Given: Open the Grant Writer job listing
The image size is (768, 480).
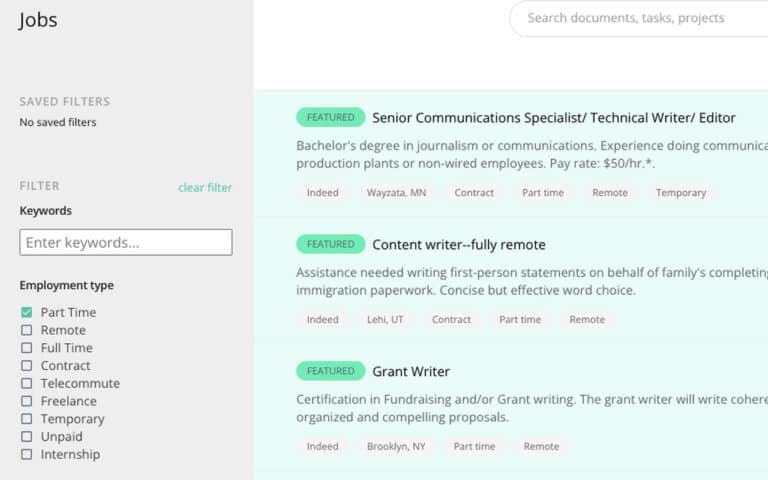Looking at the screenshot, I should pyautogui.click(x=411, y=371).
